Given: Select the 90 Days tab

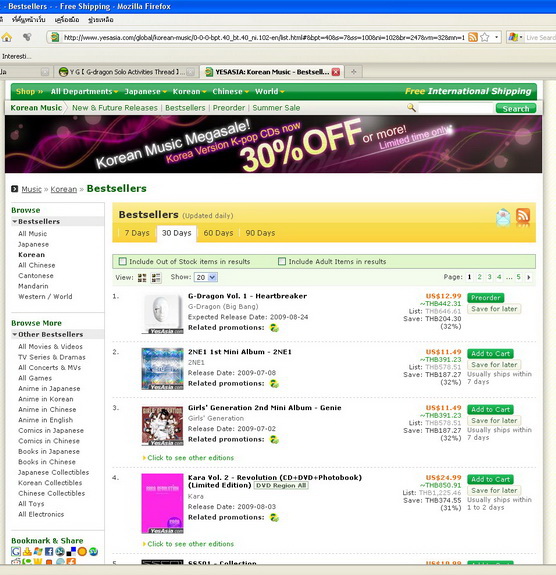Looking at the screenshot, I should coord(260,233).
